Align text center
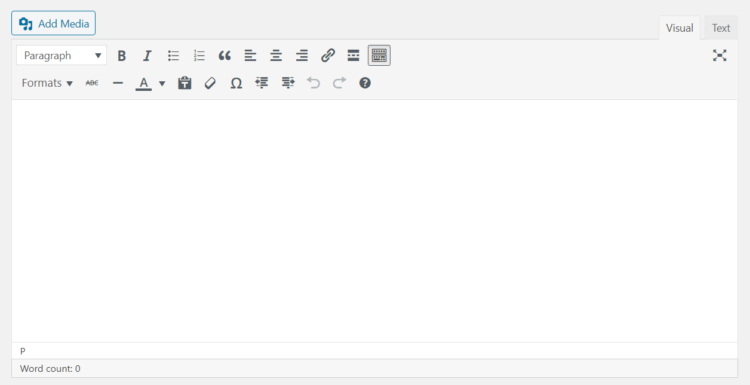Screen dimensions: 750x385 coord(276,55)
